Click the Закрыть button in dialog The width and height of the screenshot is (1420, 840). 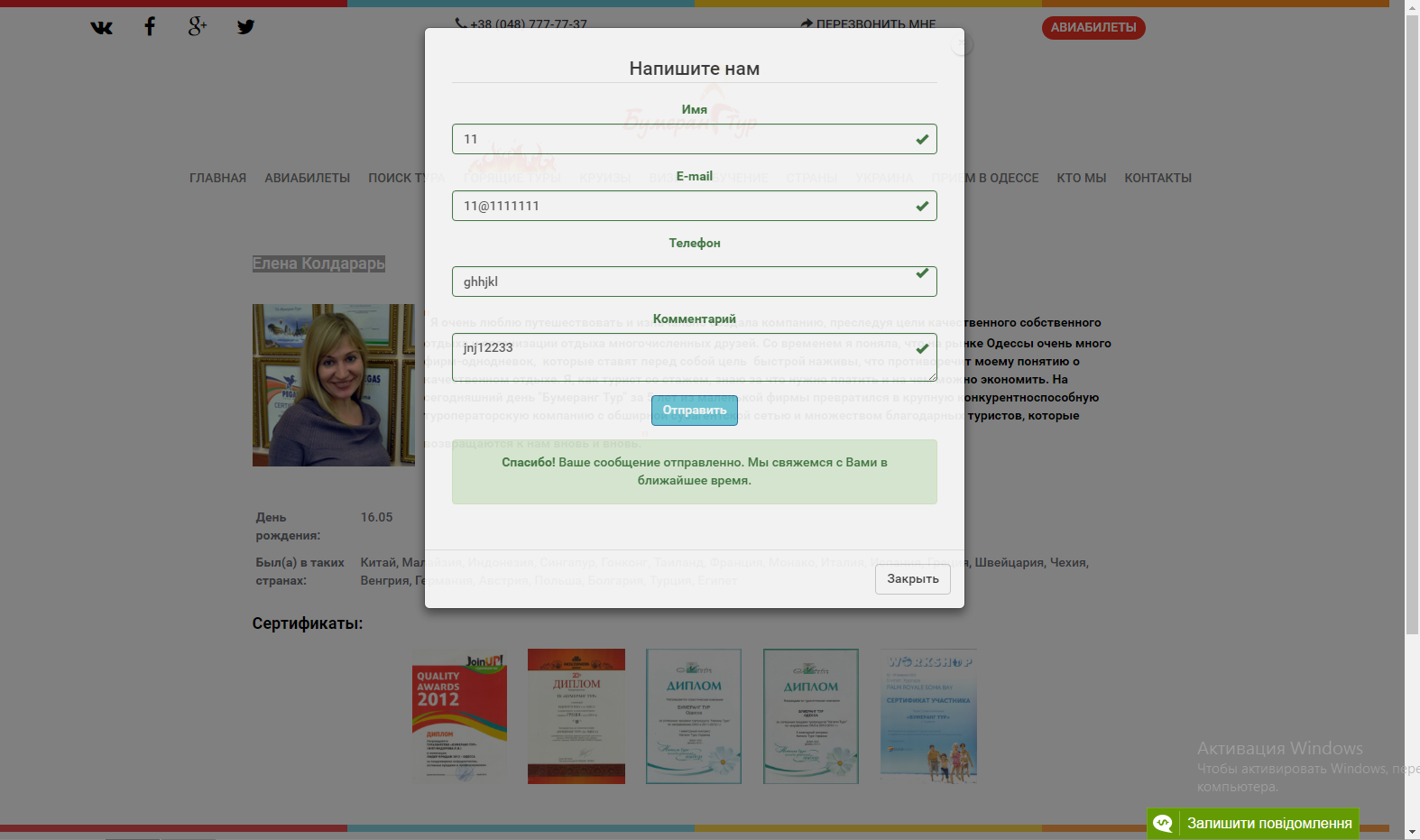pyautogui.click(x=912, y=579)
